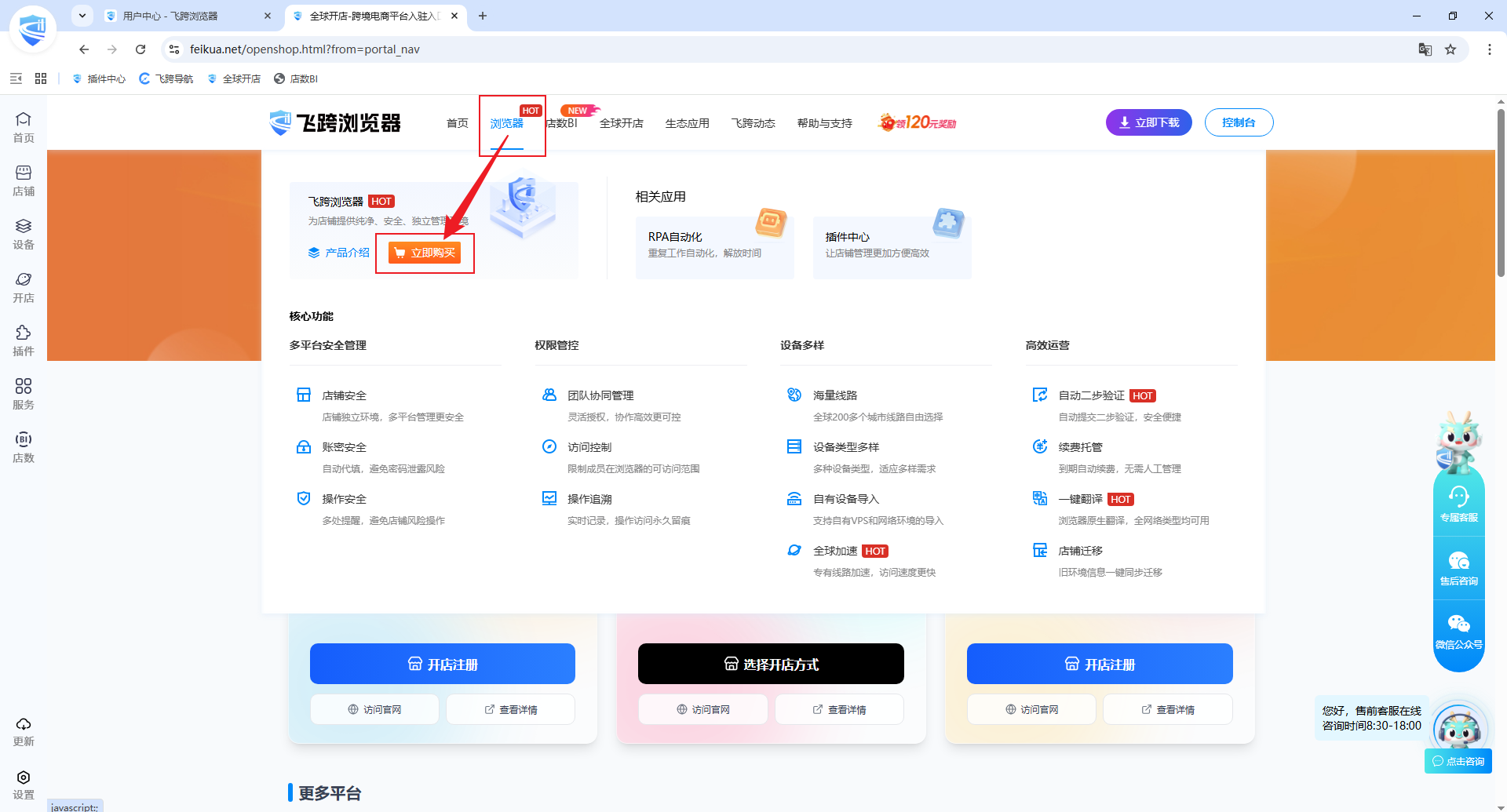The image size is (1507, 812).
Task: Click the browser forward arrow
Action: coord(112,49)
